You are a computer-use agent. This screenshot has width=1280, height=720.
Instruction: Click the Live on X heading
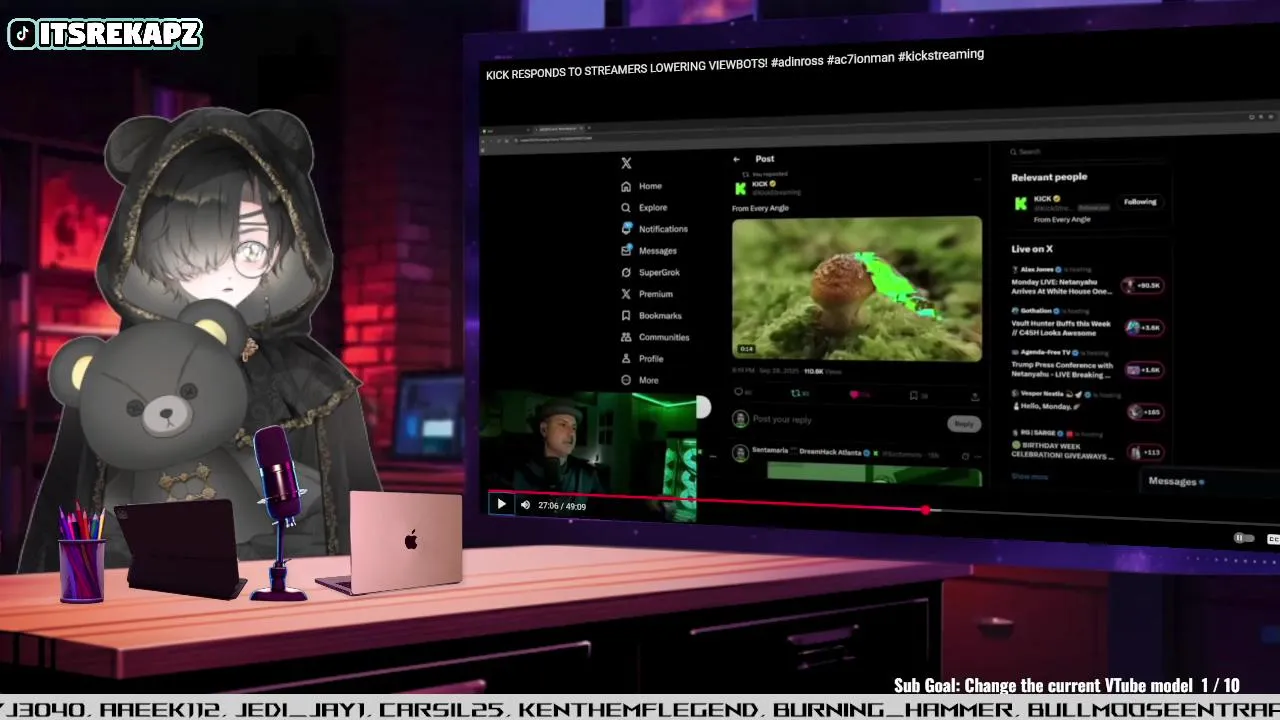(1032, 249)
